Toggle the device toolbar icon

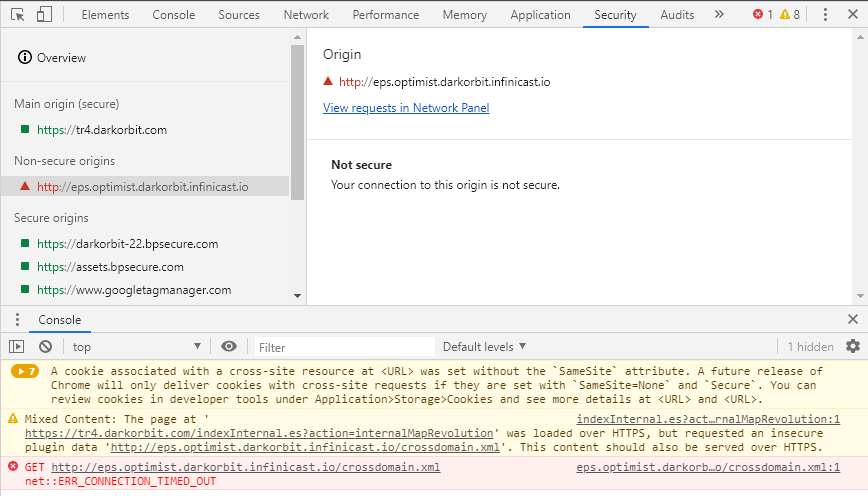pyautogui.click(x=44, y=14)
